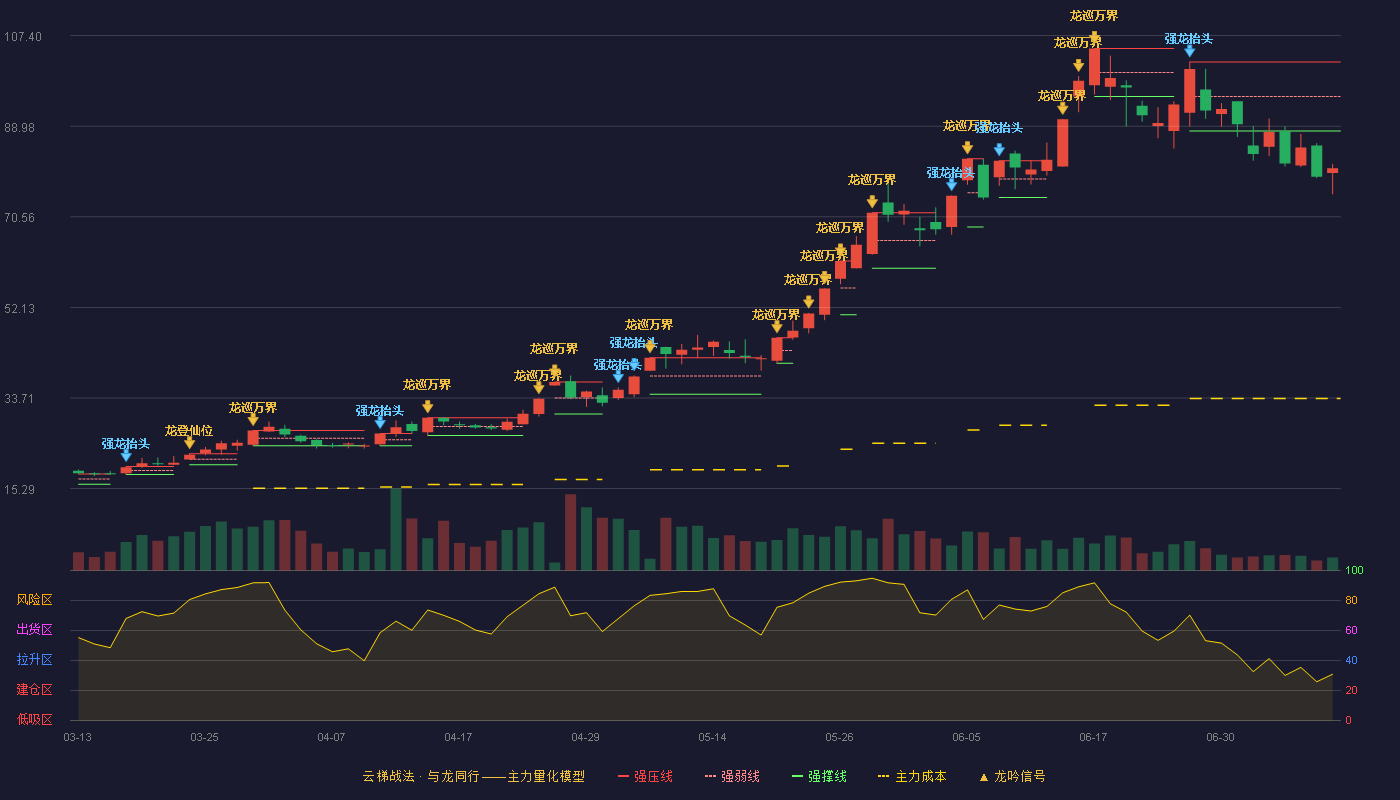The width and height of the screenshot is (1400, 800).
Task: Click the 拉升区 zone label
Action: [34, 660]
